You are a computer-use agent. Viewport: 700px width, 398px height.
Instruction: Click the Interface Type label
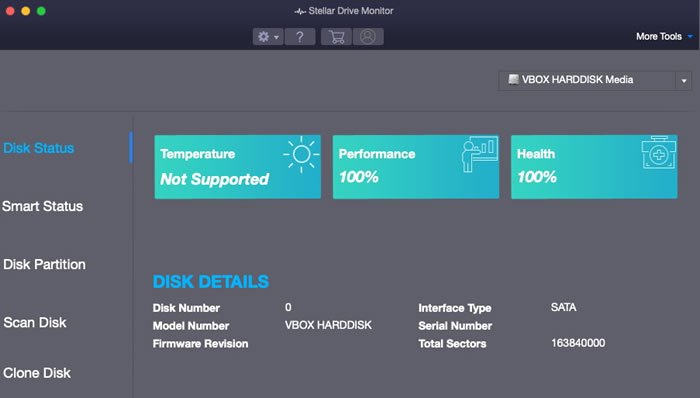coord(454,308)
